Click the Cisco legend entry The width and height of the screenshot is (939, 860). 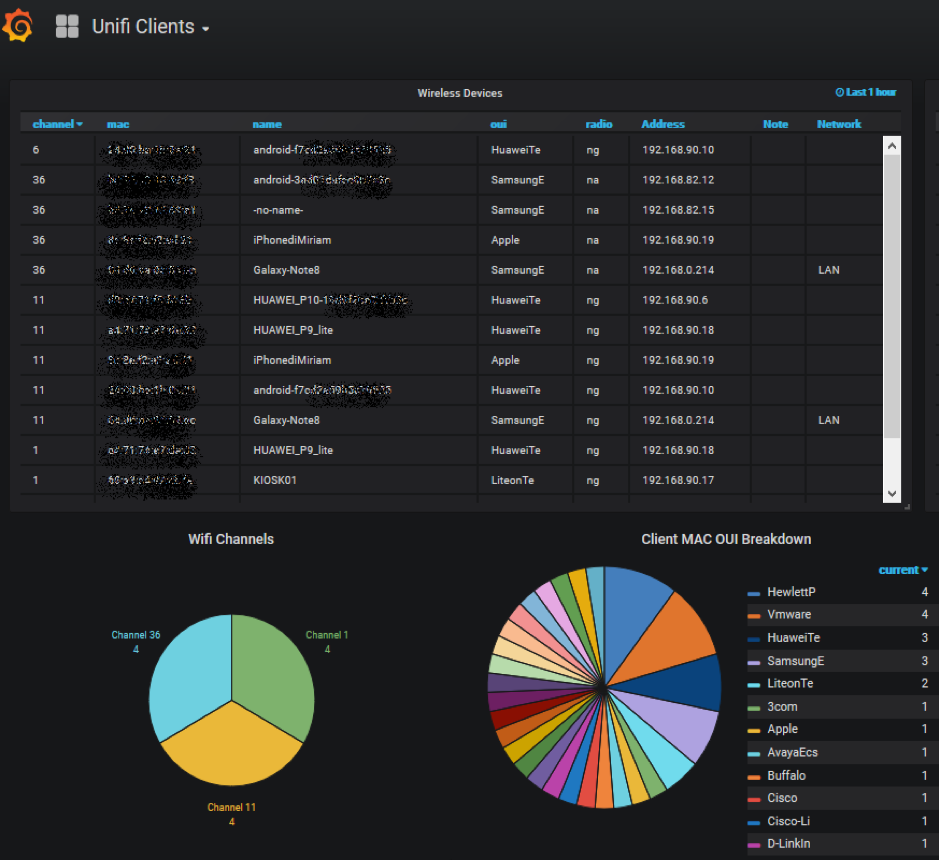point(782,798)
